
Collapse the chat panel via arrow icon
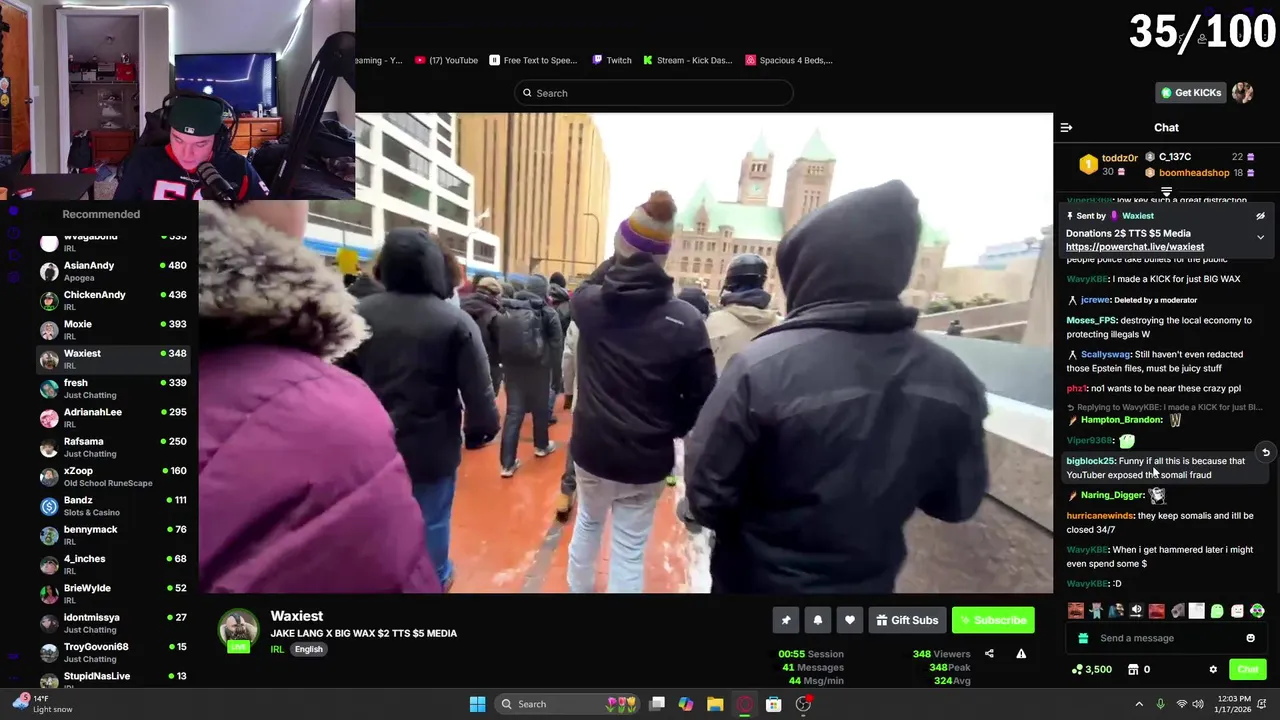1066,128
